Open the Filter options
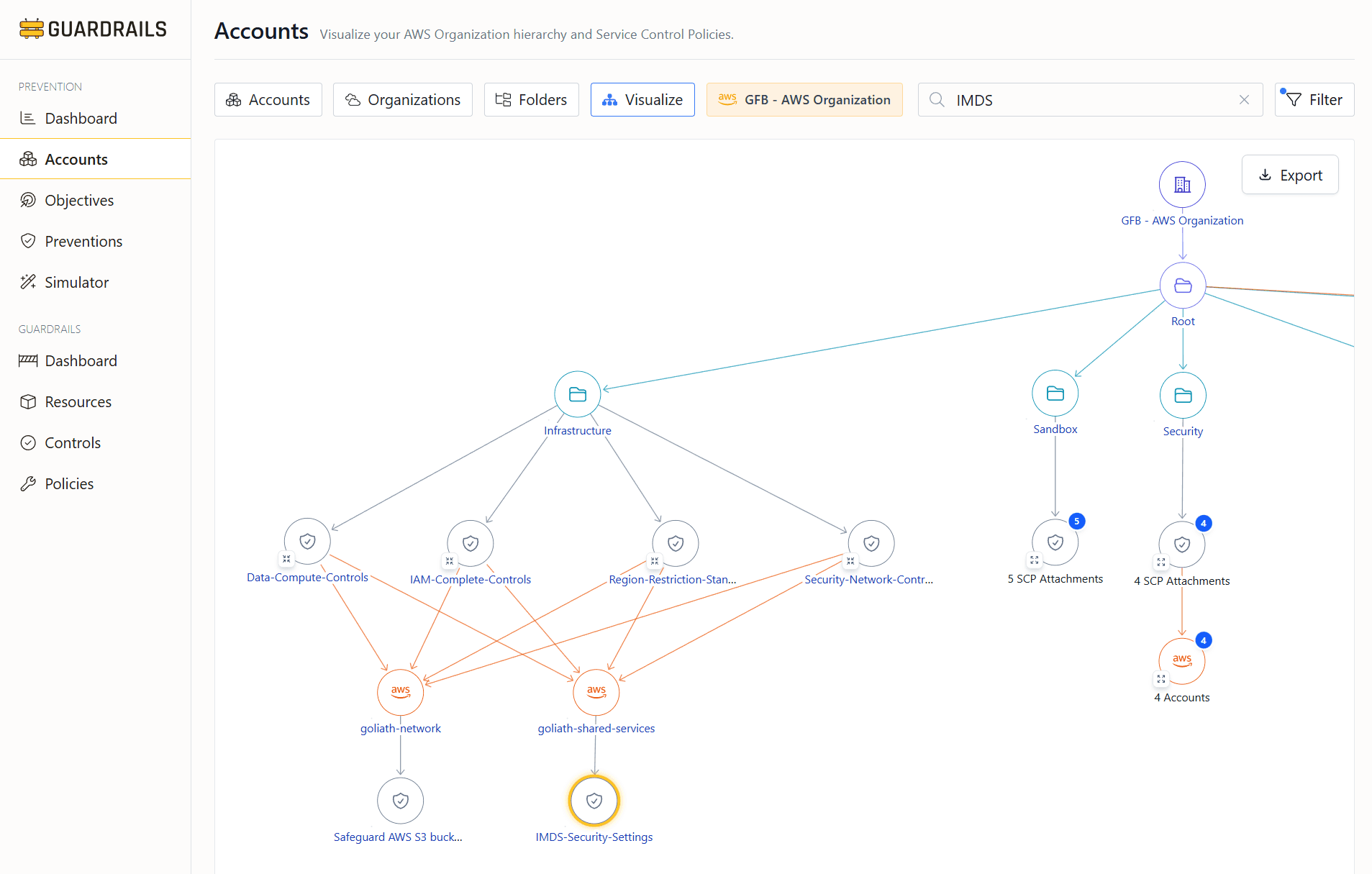The image size is (1372, 874). (x=1314, y=100)
